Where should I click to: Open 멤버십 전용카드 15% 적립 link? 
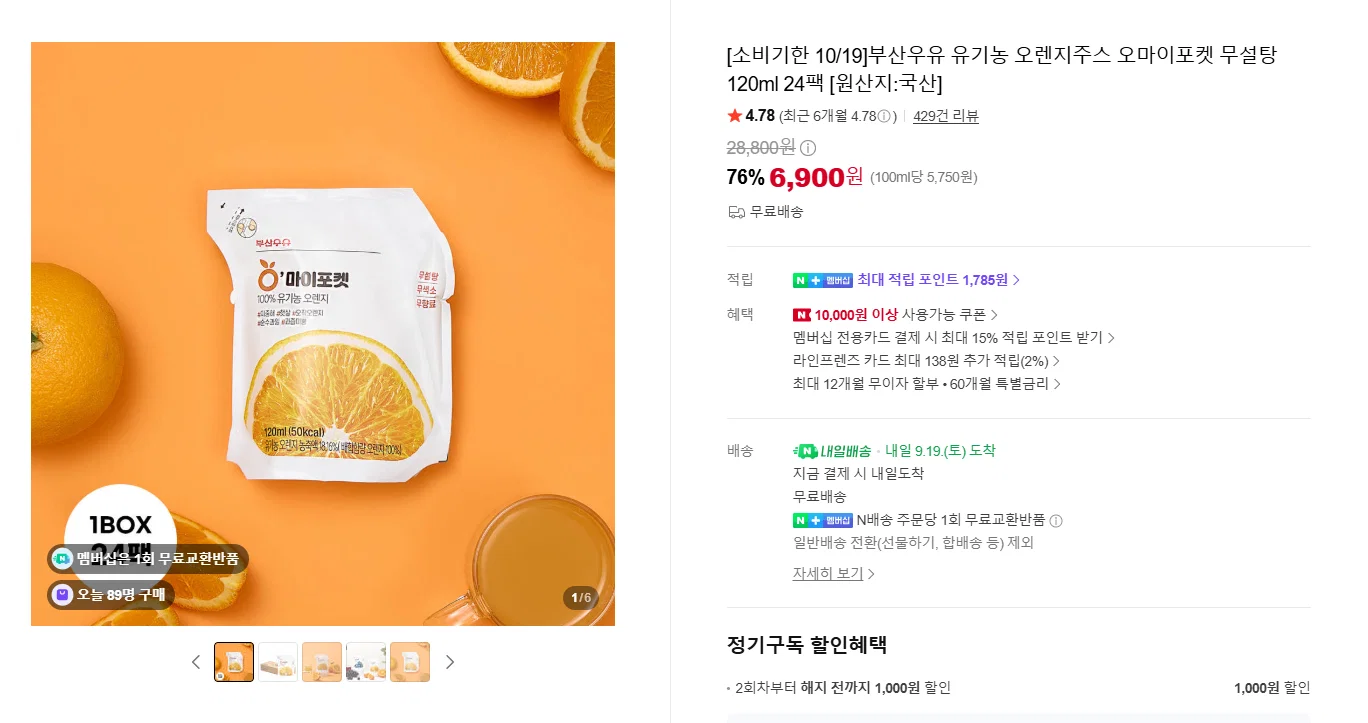[954, 338]
